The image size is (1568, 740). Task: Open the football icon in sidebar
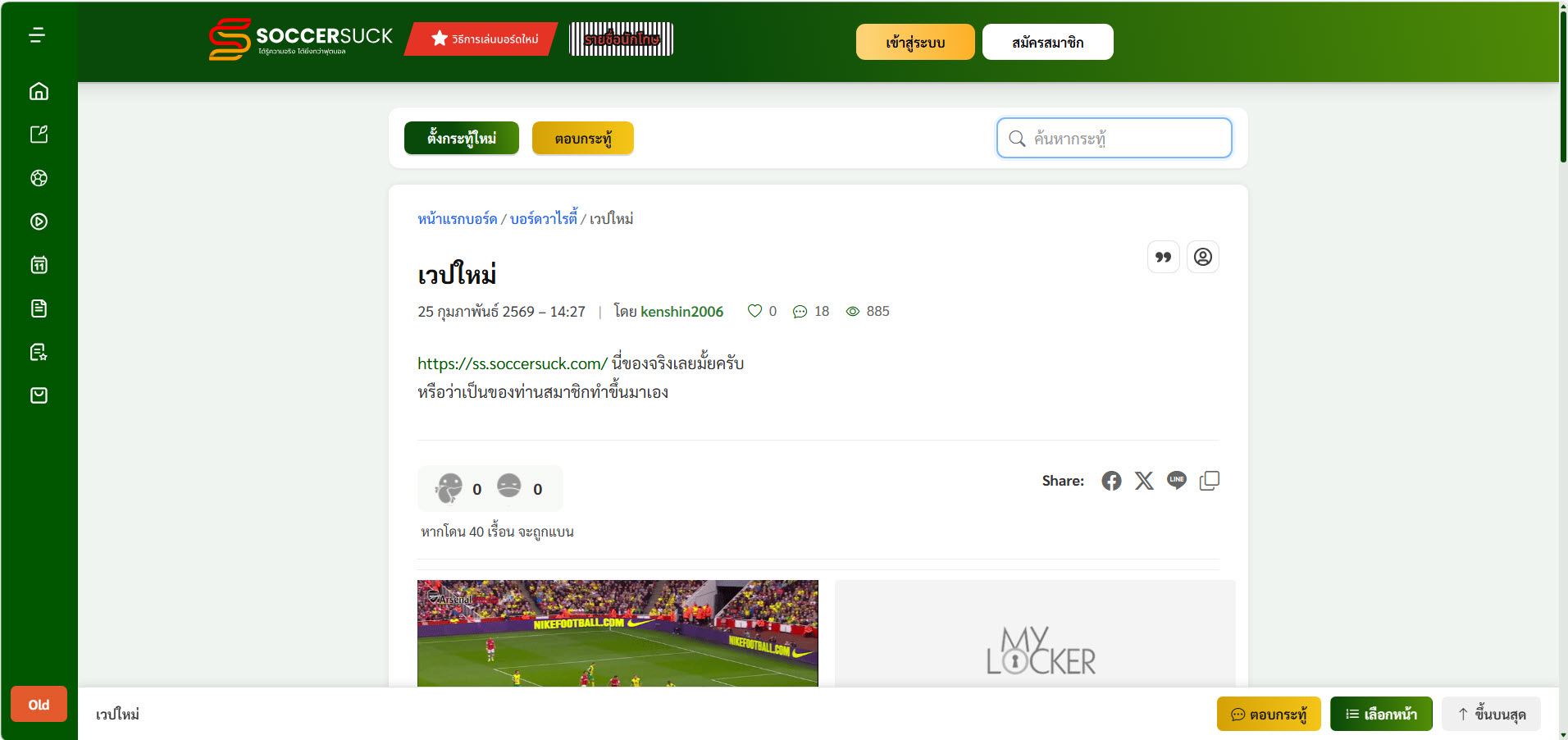39,178
